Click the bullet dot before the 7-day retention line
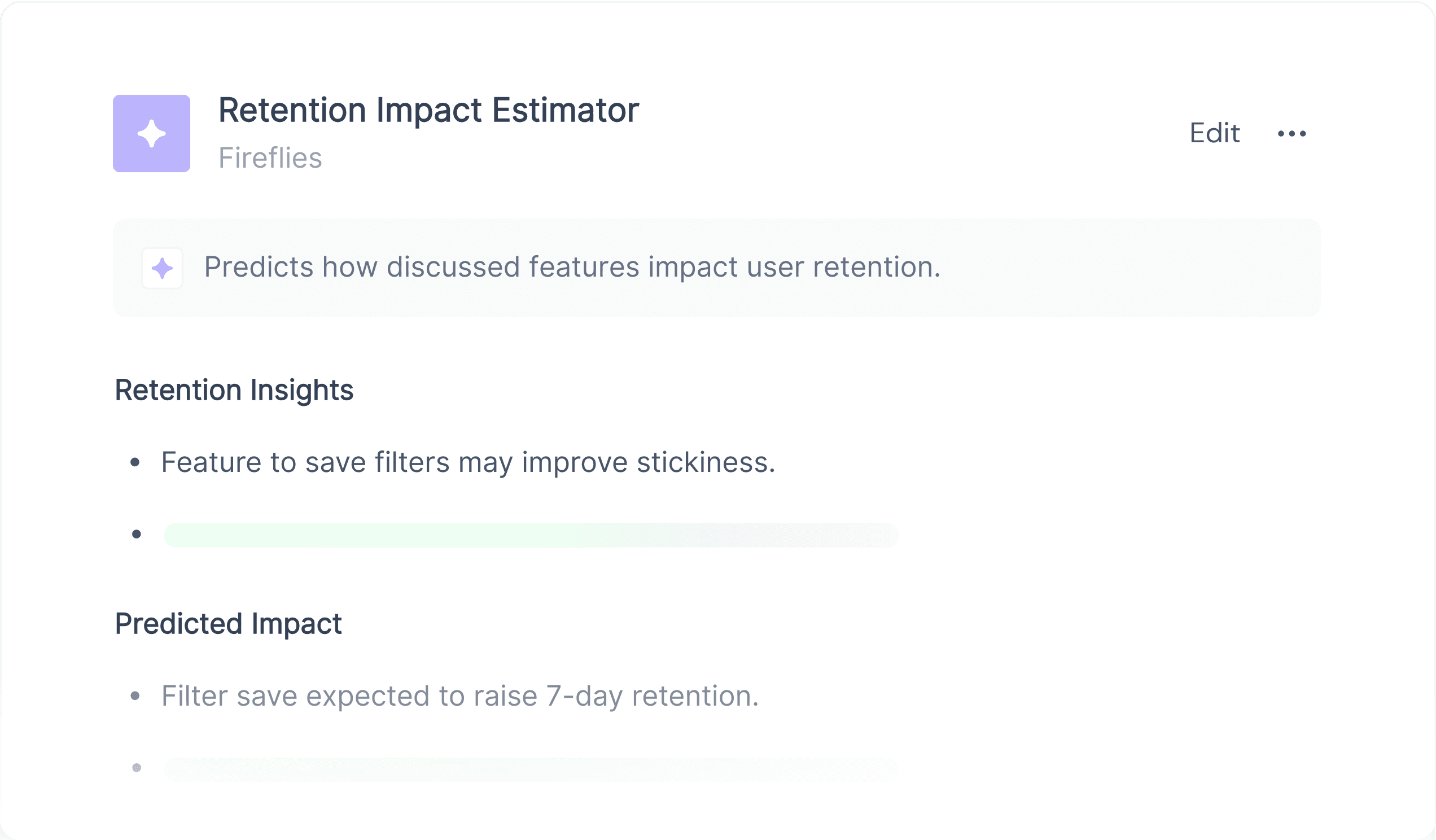The height and width of the screenshot is (840, 1436). pos(135,695)
